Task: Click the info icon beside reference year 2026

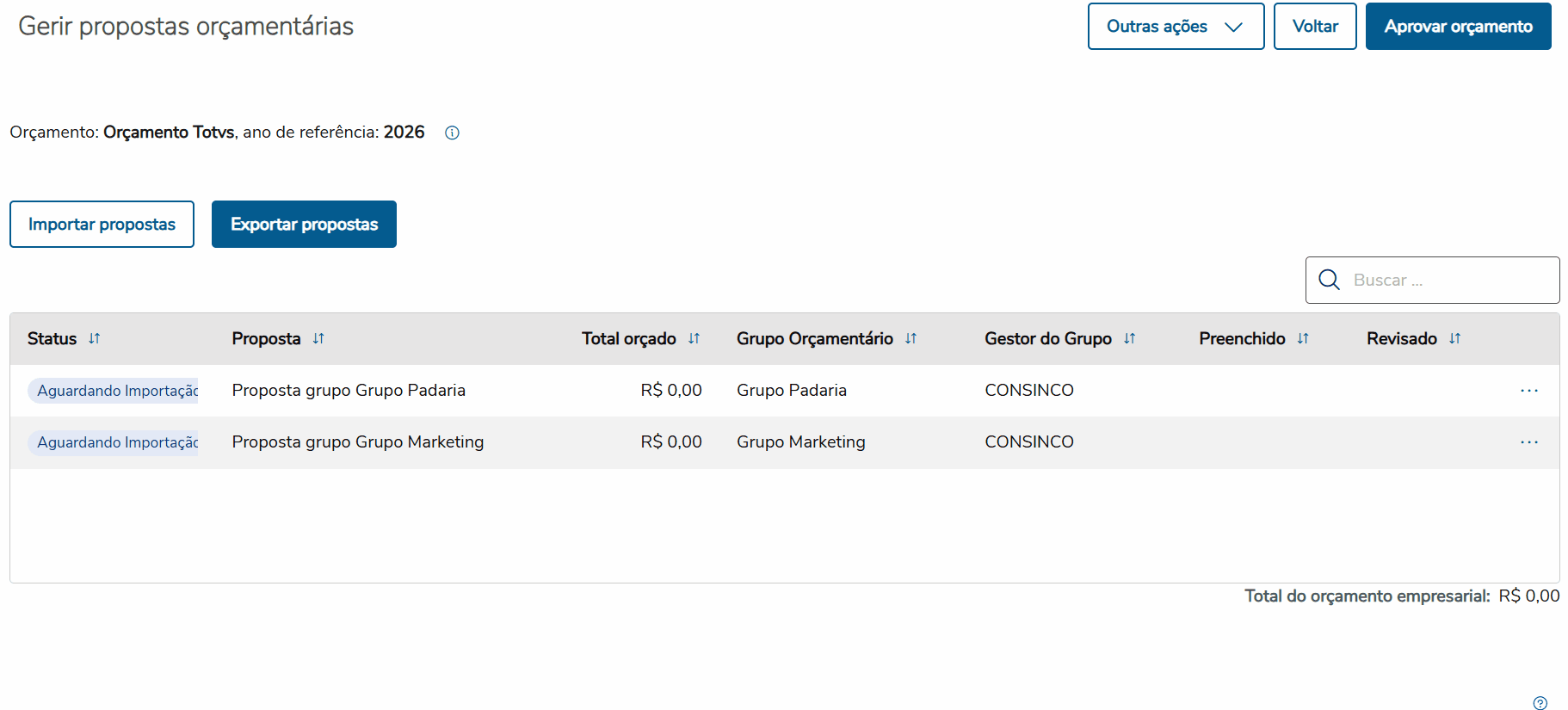Action: [452, 133]
